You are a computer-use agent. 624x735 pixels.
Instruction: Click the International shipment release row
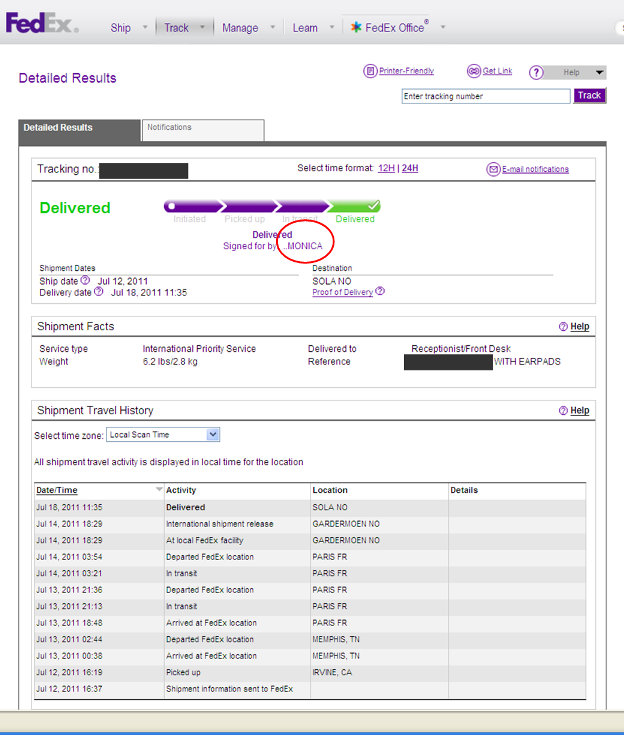(x=310, y=524)
